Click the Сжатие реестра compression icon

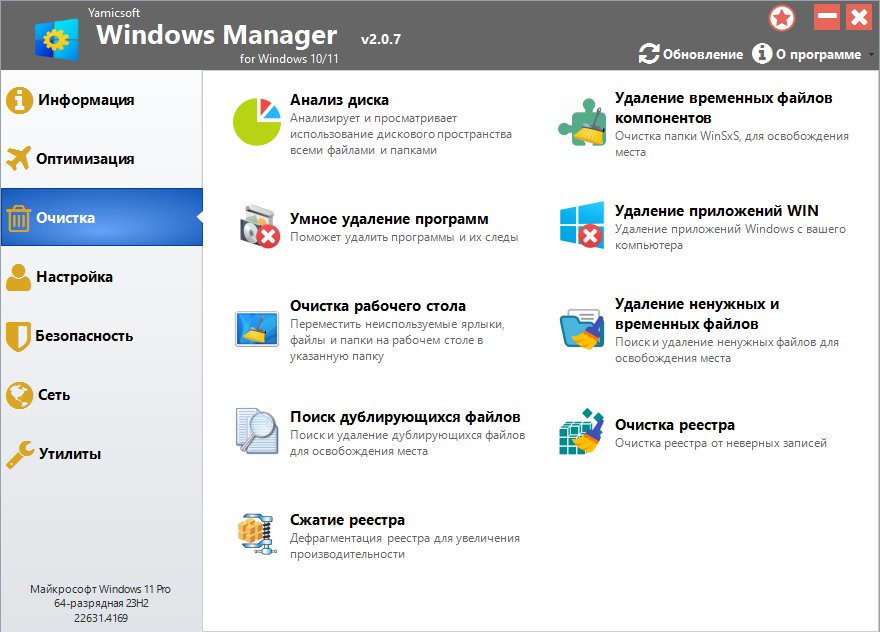coord(257,535)
